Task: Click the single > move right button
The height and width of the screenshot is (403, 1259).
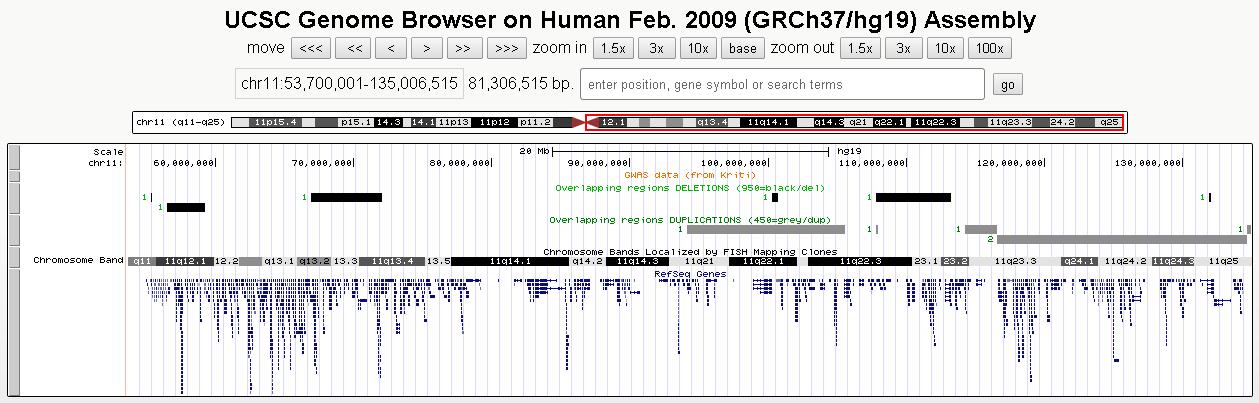Action: point(427,48)
